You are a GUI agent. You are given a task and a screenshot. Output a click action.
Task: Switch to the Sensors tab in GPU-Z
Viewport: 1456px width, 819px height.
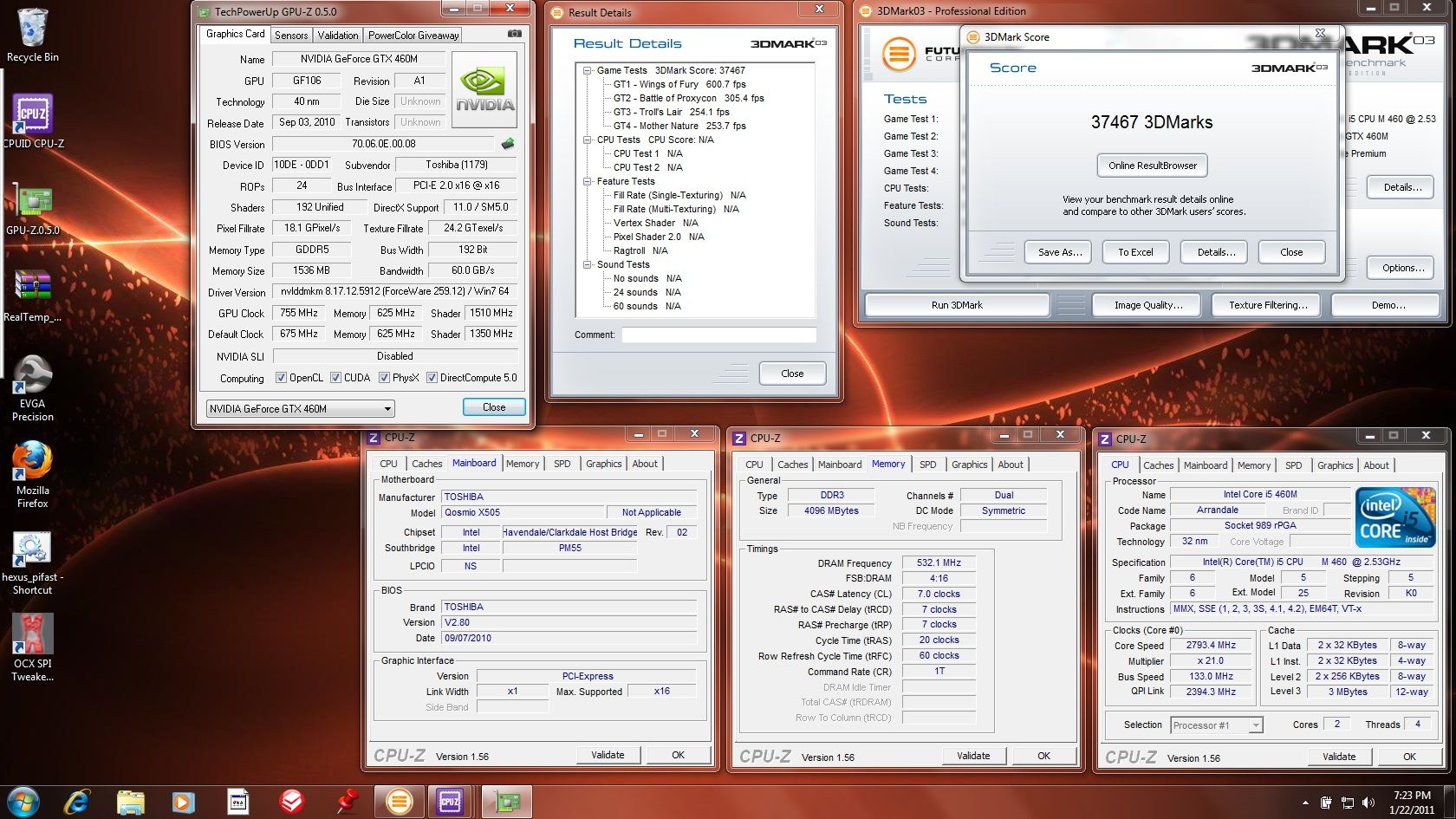click(291, 36)
